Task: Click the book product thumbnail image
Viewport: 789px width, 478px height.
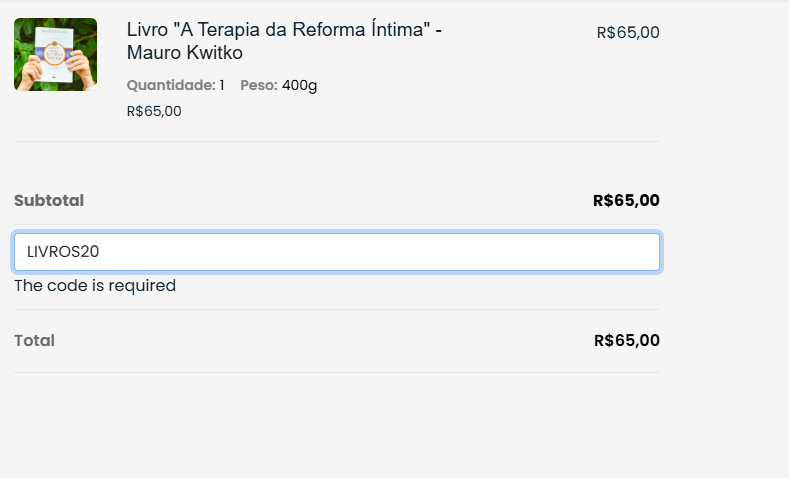Action: pyautogui.click(x=55, y=55)
